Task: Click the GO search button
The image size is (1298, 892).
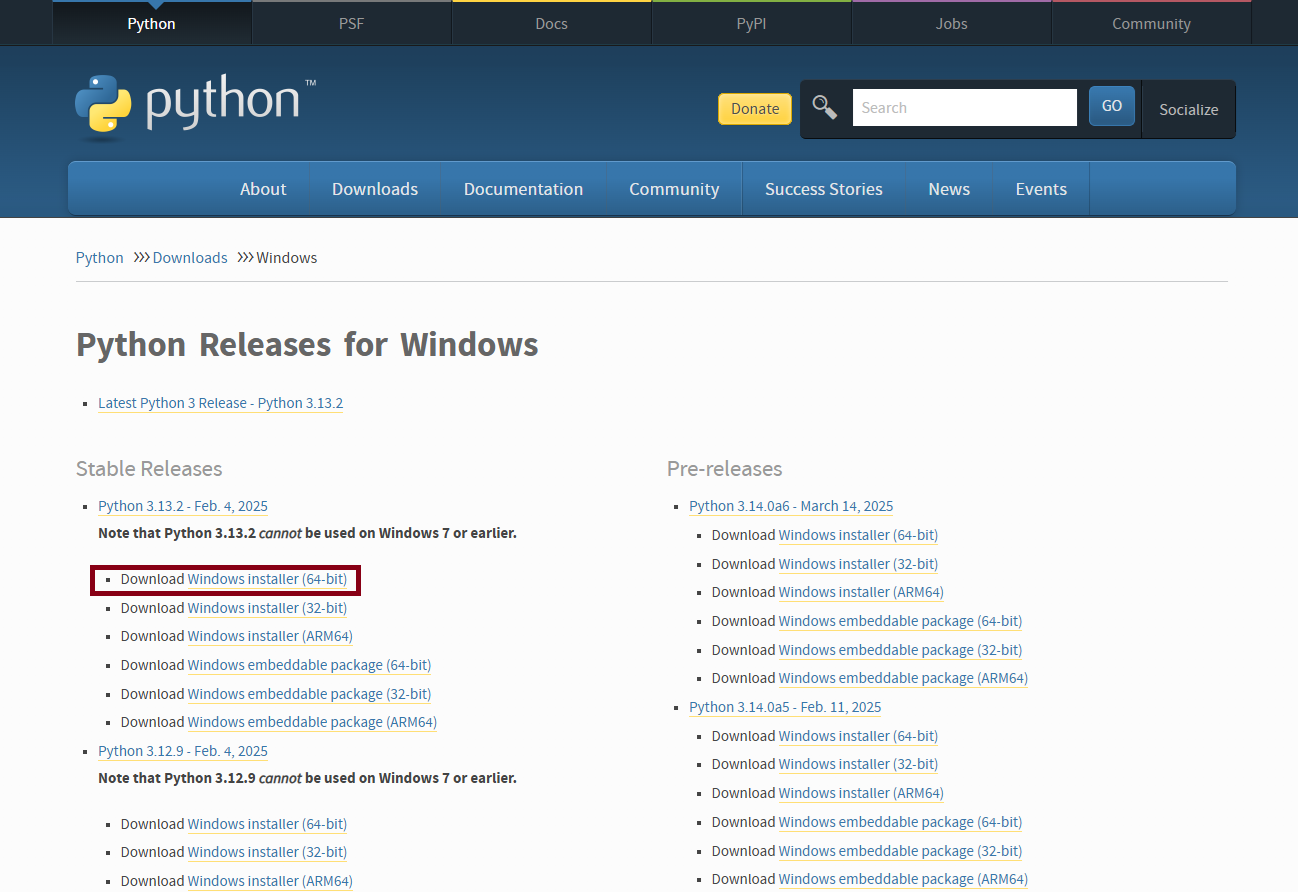Action: [1111, 105]
